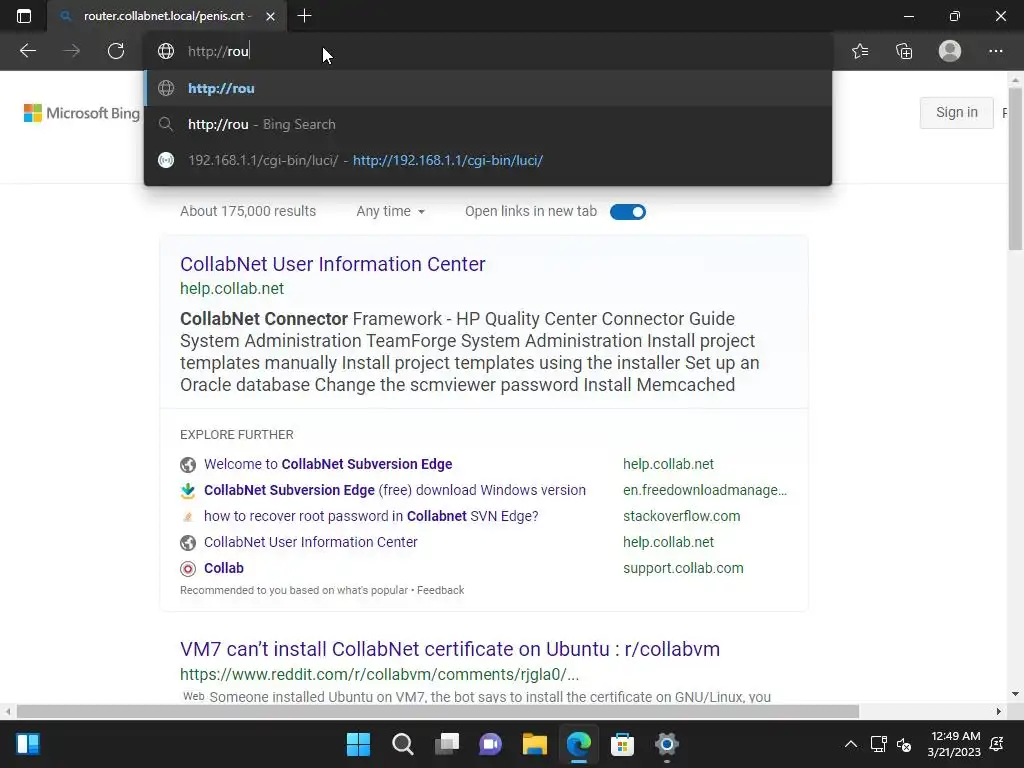The width and height of the screenshot is (1024, 768).
Task: Click the Feedback link under recommendations
Action: 440,590
